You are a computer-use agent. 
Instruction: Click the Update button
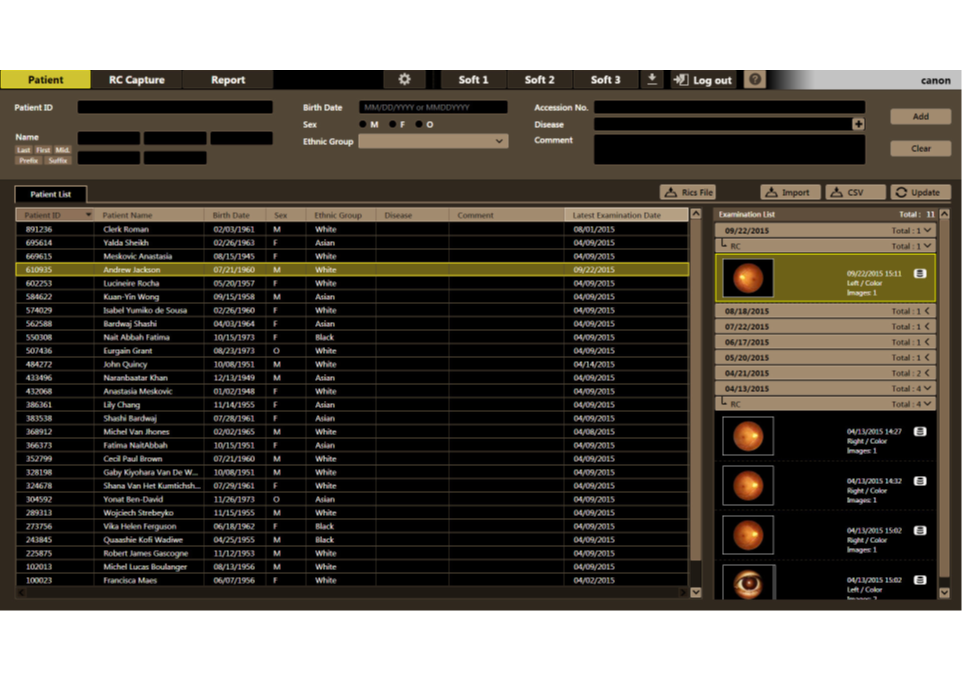(x=920, y=193)
